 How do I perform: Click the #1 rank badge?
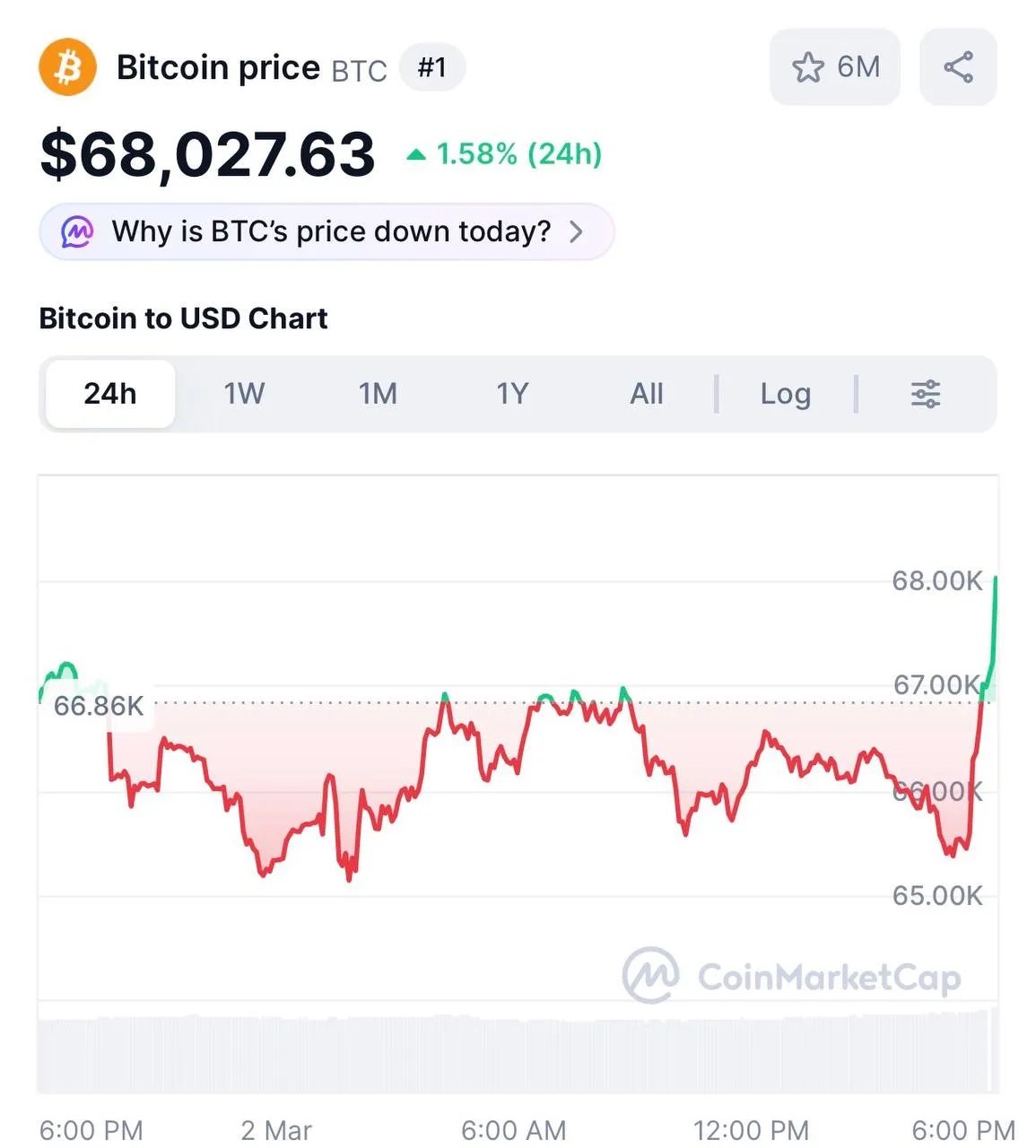click(x=432, y=67)
